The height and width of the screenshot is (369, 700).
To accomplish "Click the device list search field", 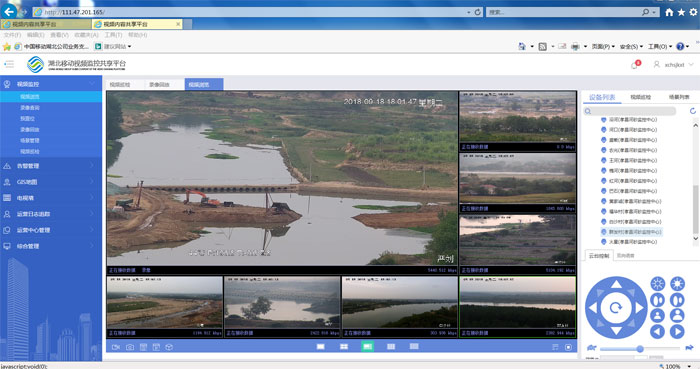I will (x=629, y=111).
